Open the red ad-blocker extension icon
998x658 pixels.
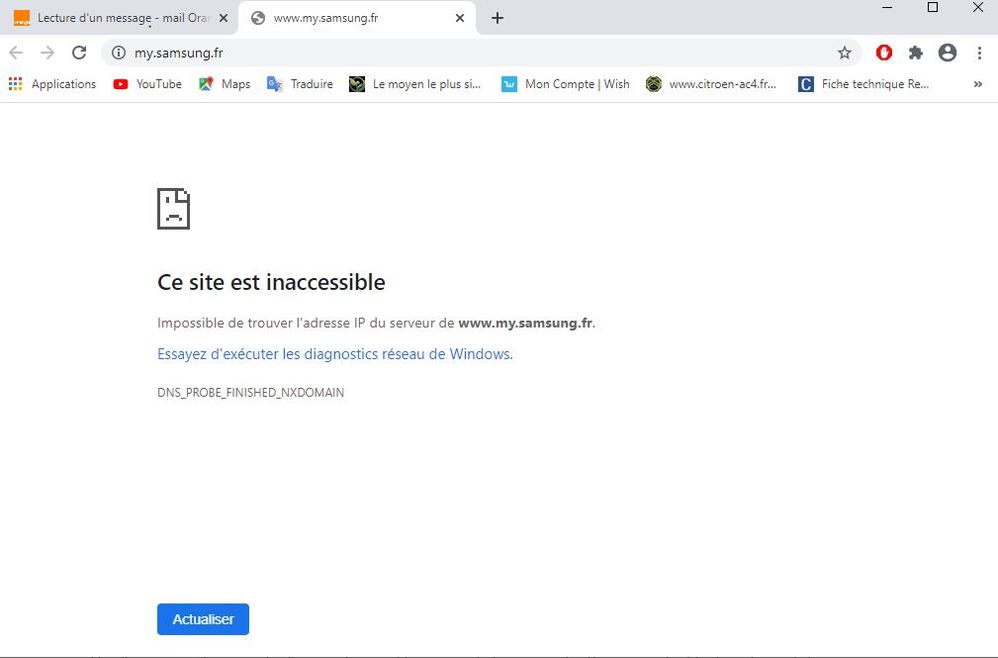click(884, 53)
